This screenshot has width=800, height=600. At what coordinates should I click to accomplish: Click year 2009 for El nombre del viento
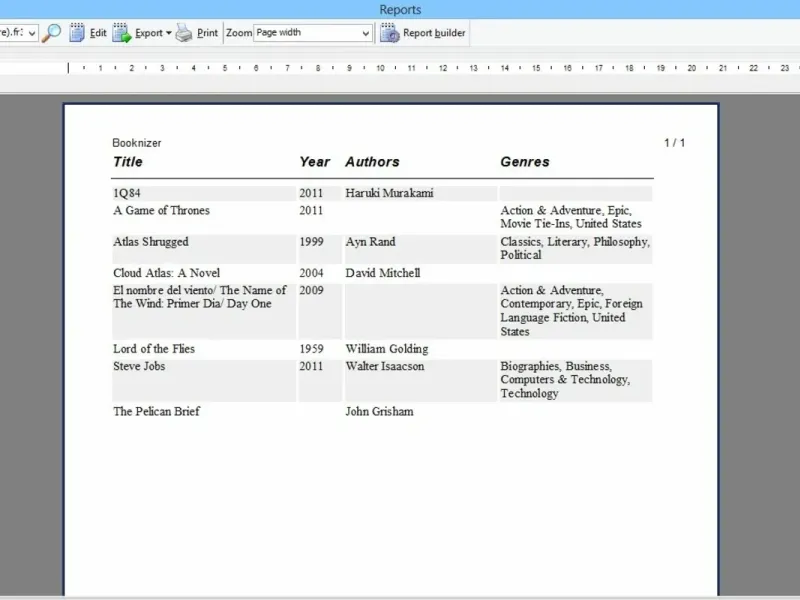[311, 290]
